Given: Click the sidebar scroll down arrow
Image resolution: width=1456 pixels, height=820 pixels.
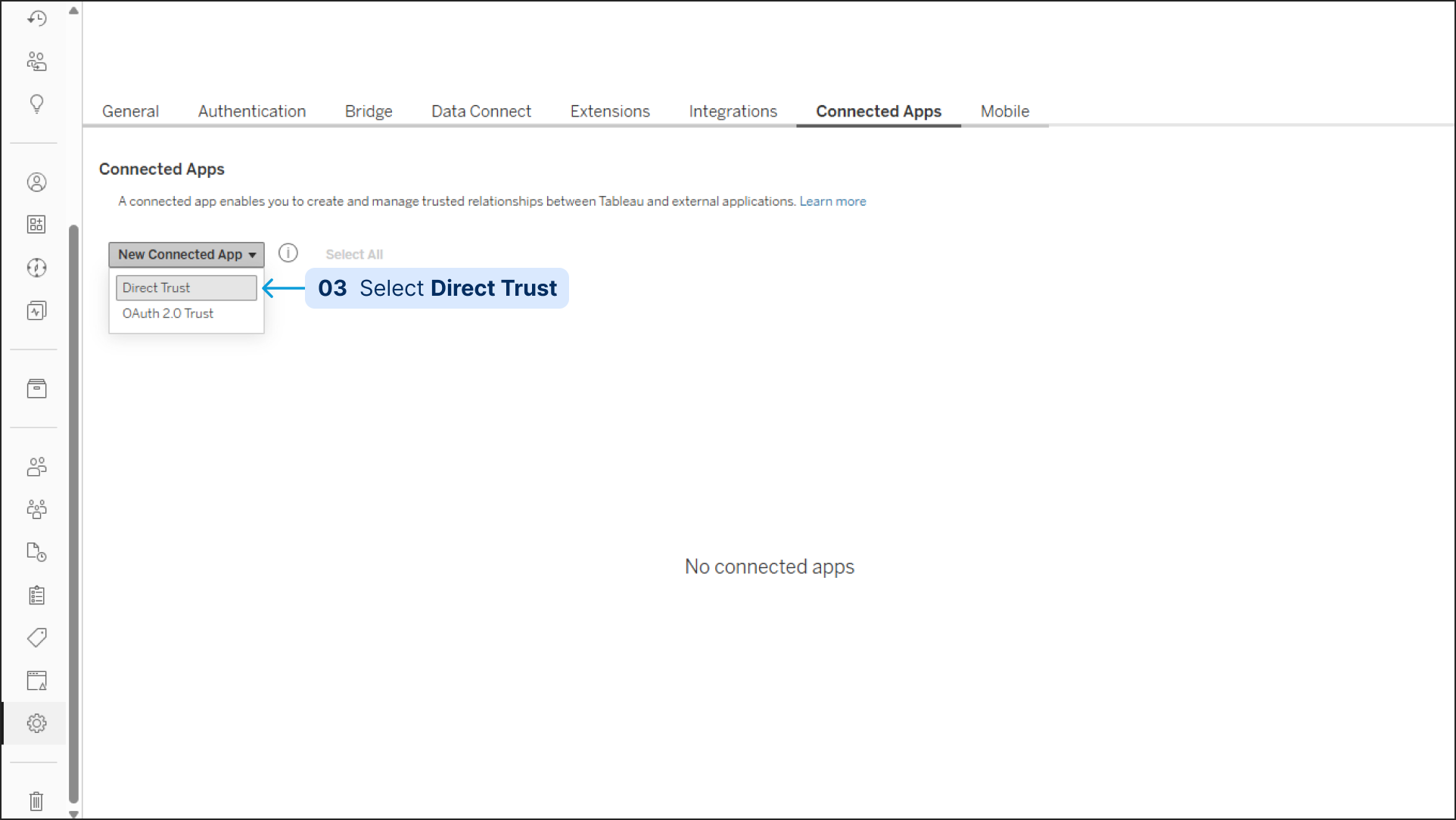Looking at the screenshot, I should [x=73, y=814].
